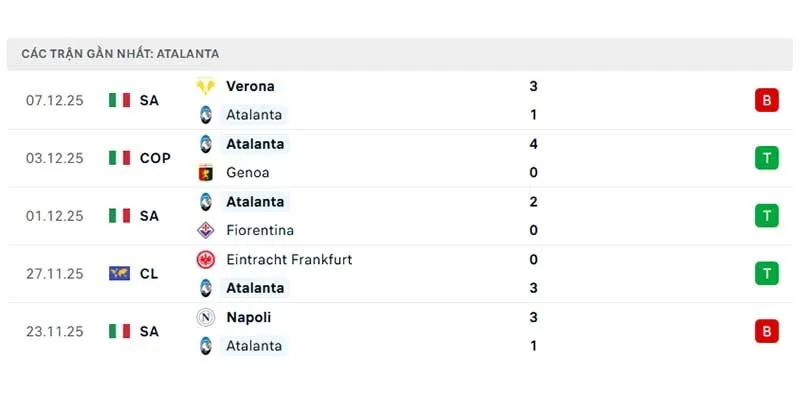800x400 pixels.
Task: Select the Fiorentina team name
Action: click(x=262, y=230)
